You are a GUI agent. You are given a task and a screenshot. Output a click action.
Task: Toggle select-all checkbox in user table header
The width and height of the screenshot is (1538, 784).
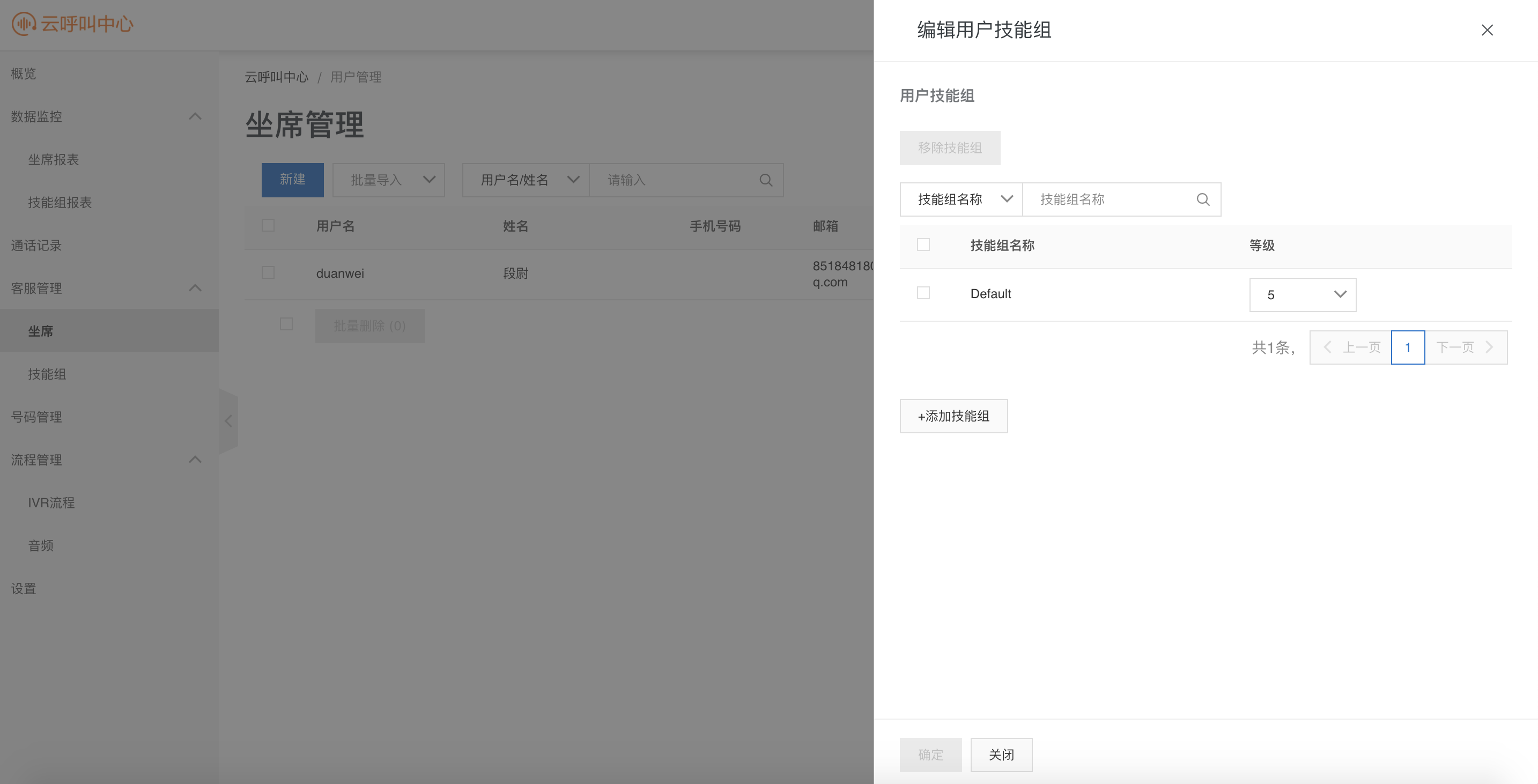pyautogui.click(x=268, y=225)
